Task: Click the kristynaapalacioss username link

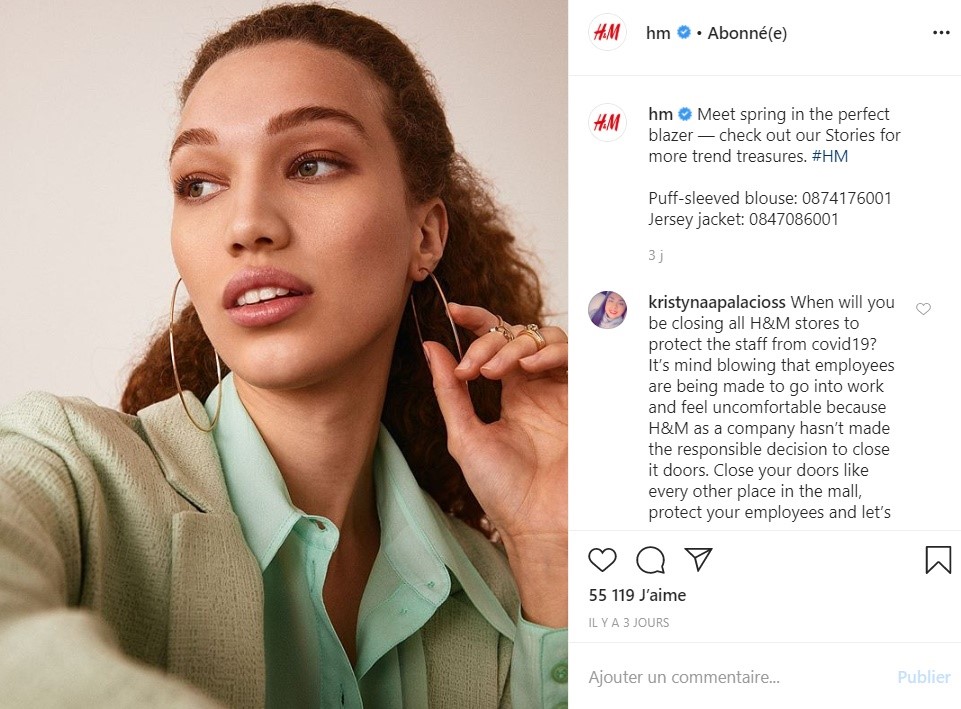Action: click(716, 302)
